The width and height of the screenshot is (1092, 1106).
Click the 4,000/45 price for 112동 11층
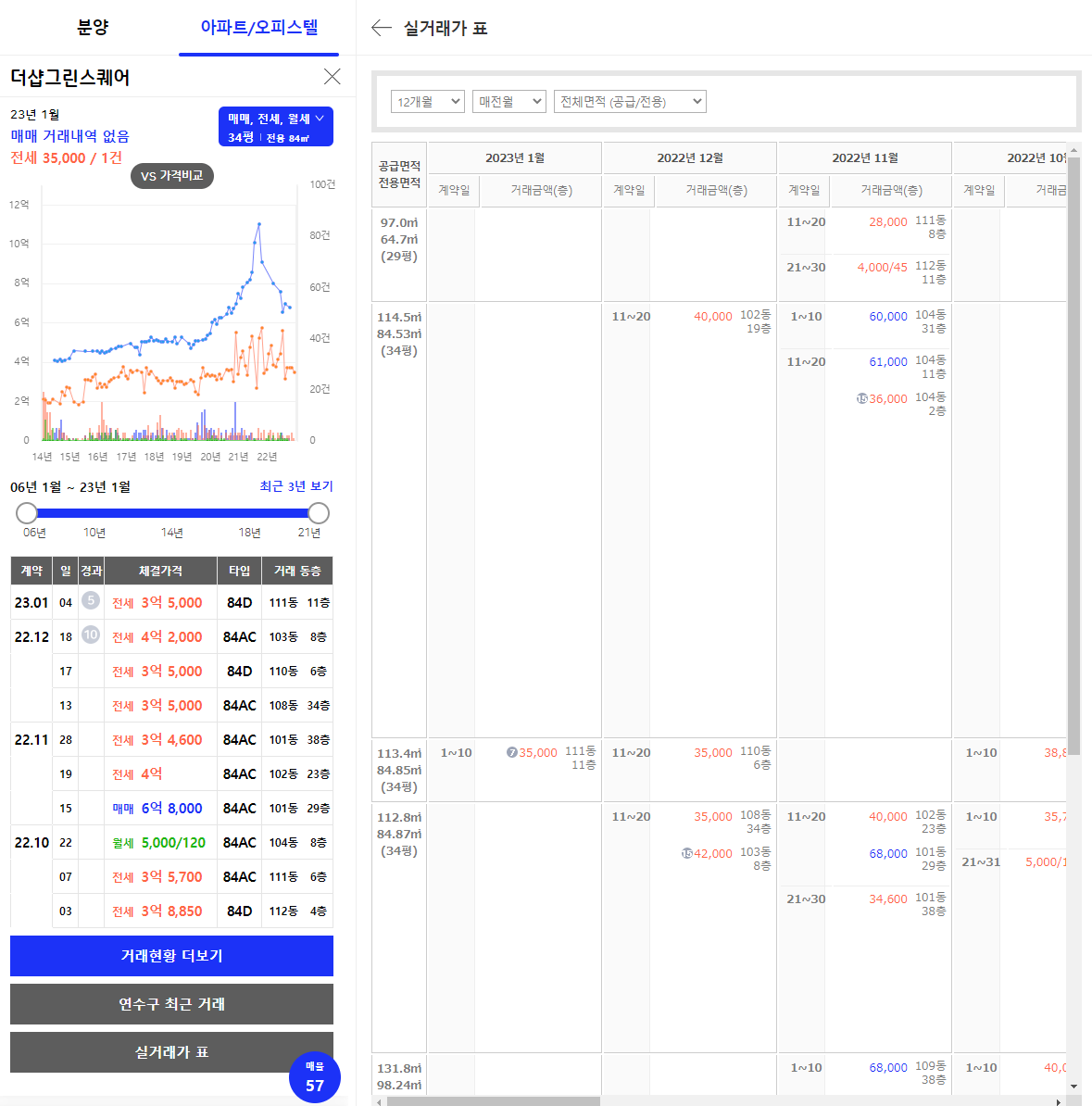click(x=882, y=268)
